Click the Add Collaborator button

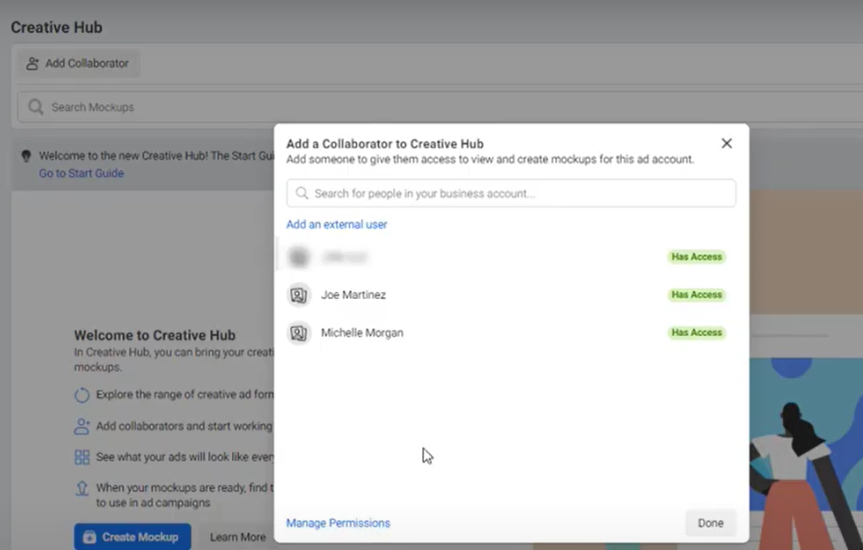coord(78,63)
